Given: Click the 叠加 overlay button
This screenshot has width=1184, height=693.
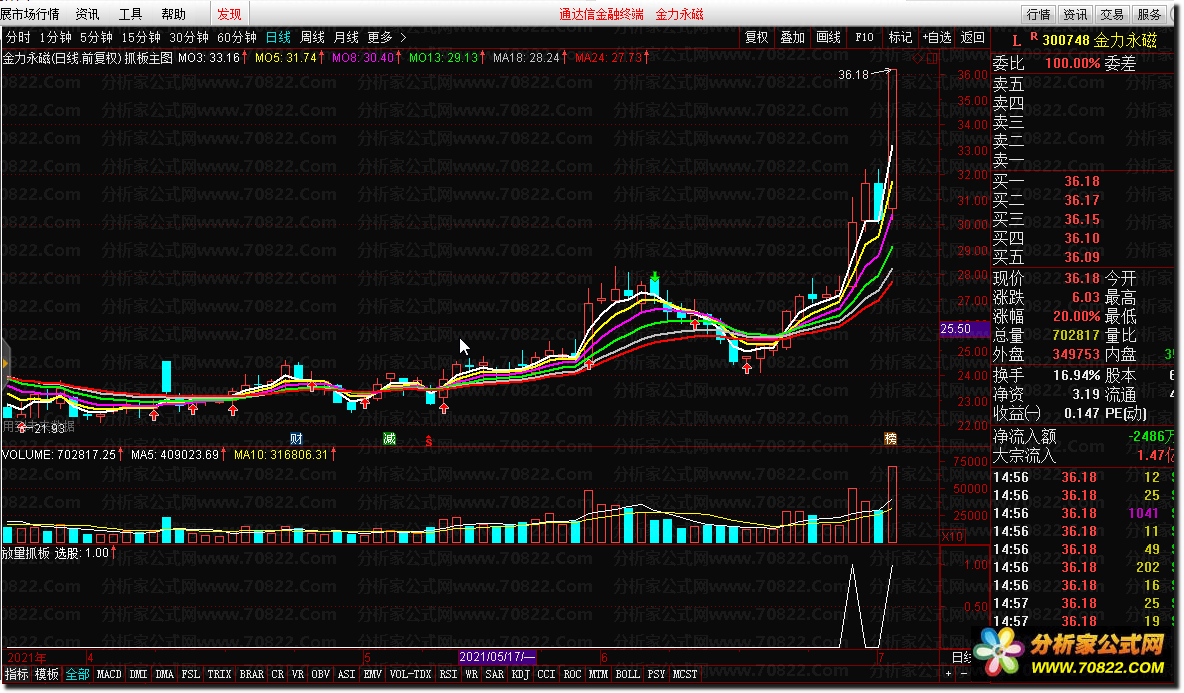Looking at the screenshot, I should point(792,37).
